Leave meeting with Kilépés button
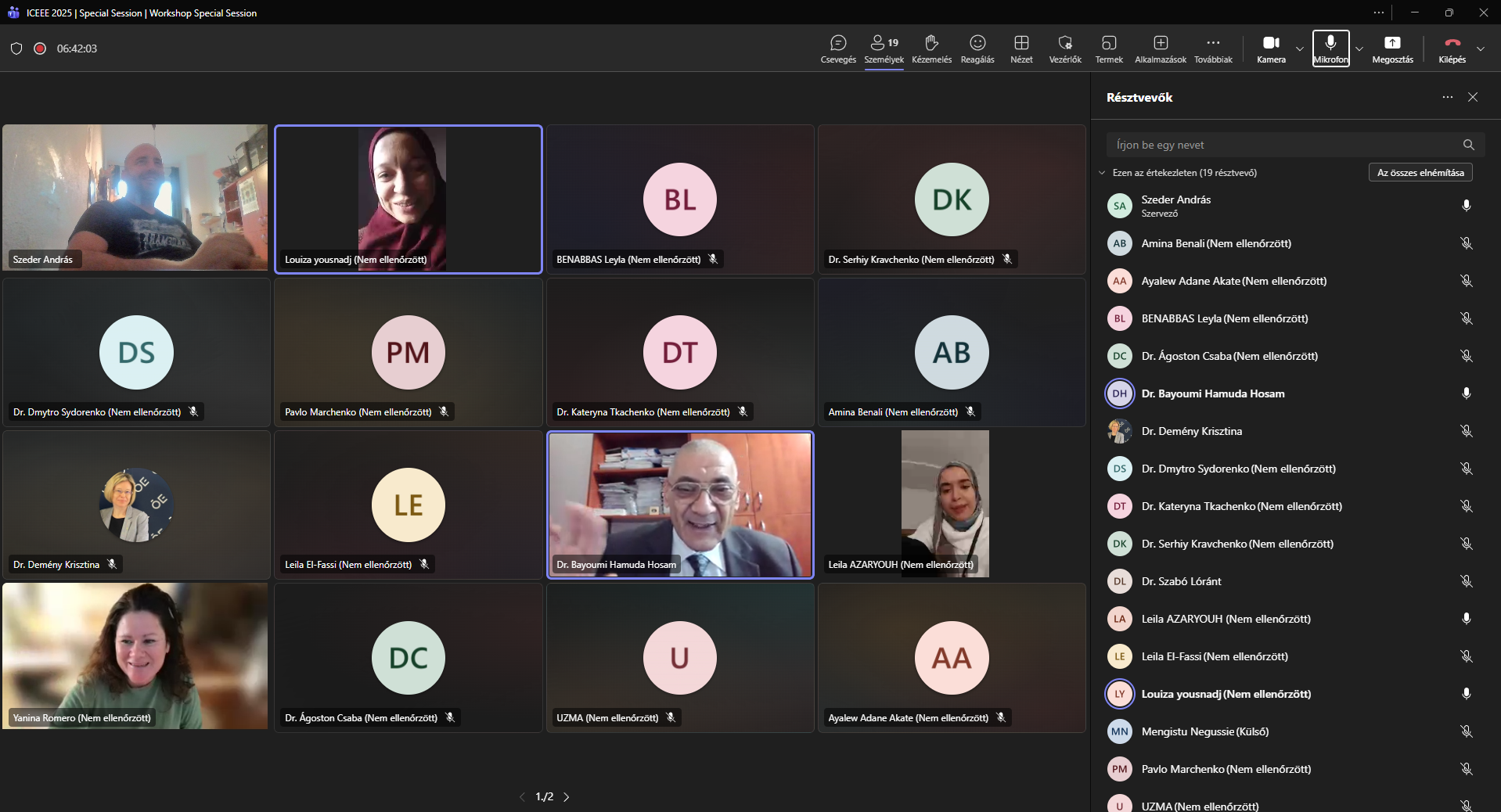This screenshot has height=812, width=1501. tap(1452, 49)
